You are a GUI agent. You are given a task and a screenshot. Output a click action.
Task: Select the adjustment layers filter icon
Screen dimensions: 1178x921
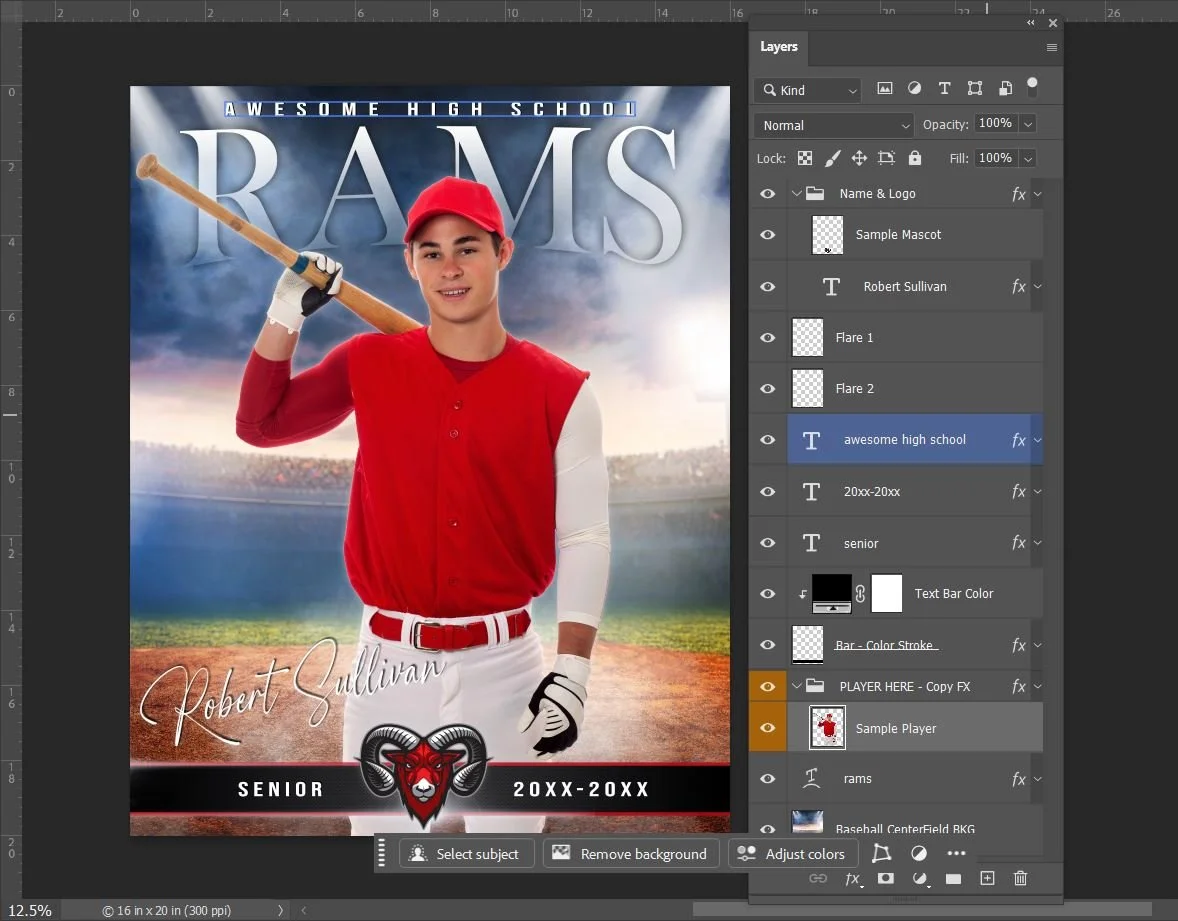pyautogui.click(x=914, y=88)
